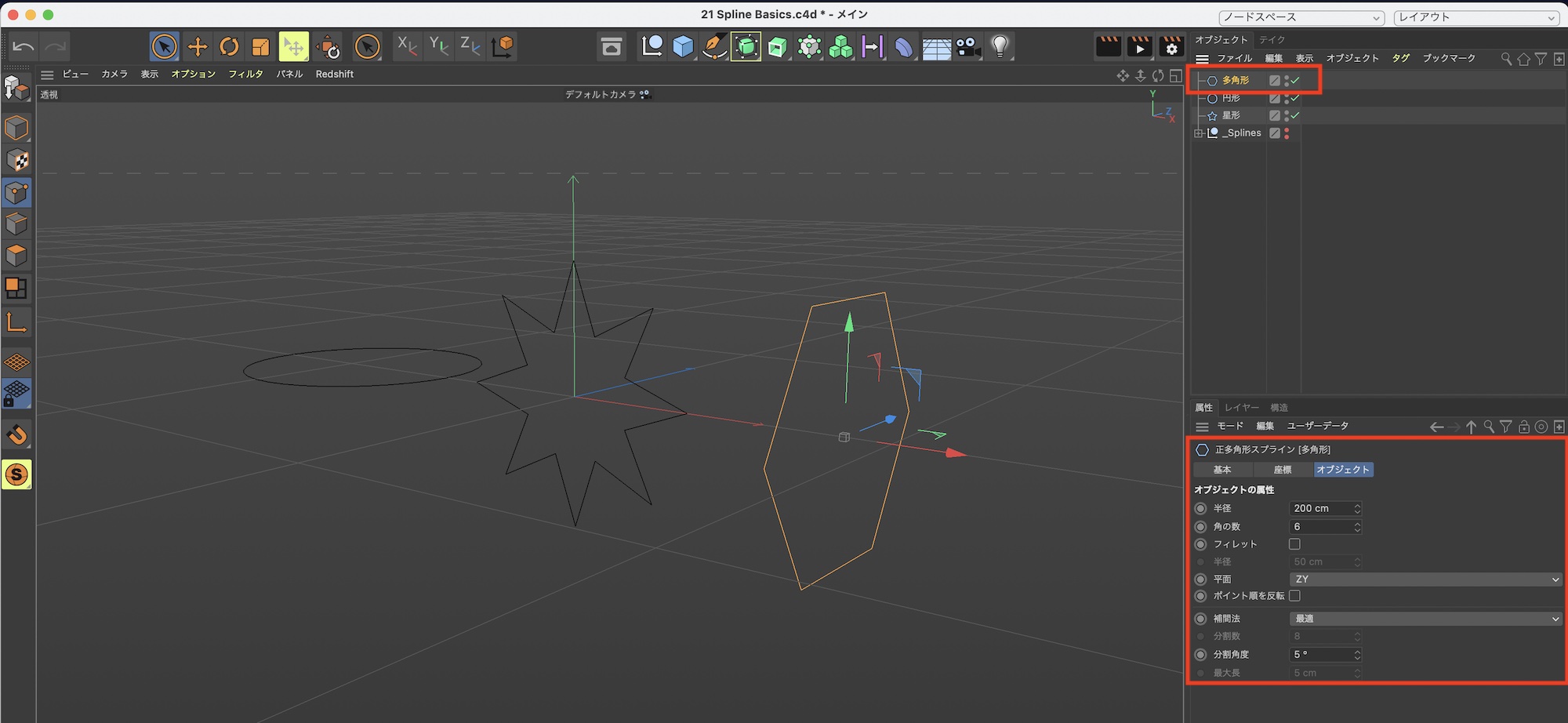Open the ノードスペース dropdown at top
Screen dimensions: 1568x723
pos(1301,17)
